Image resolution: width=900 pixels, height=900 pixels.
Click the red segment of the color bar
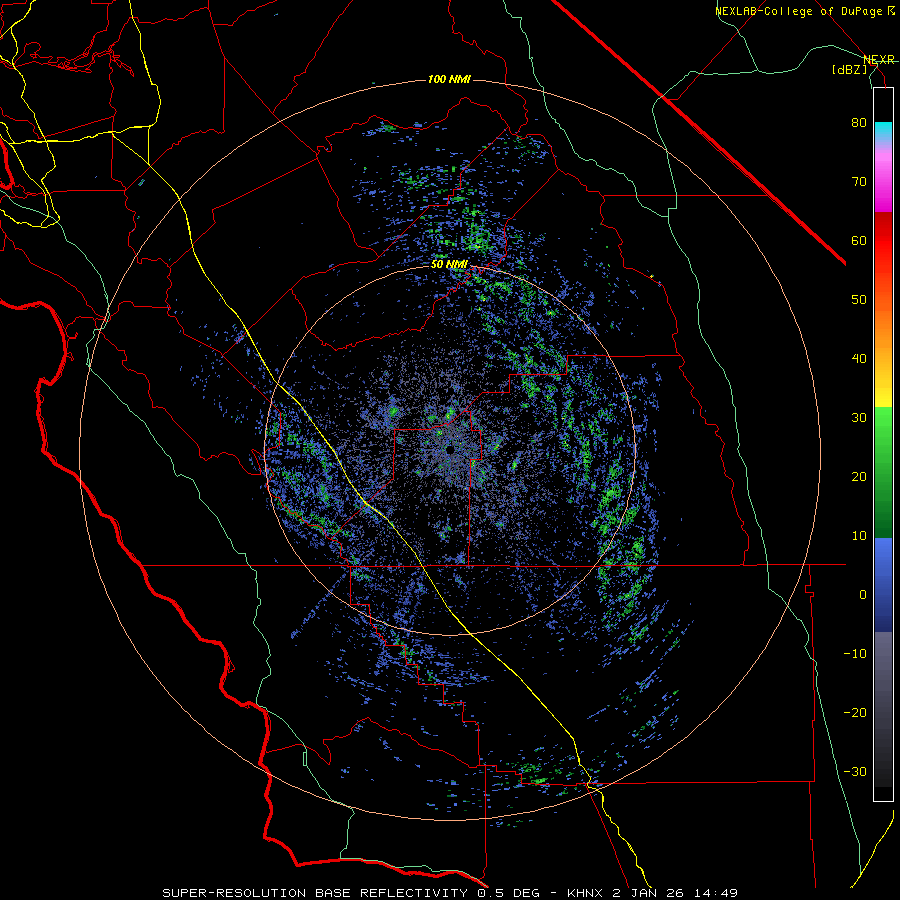pos(883,241)
